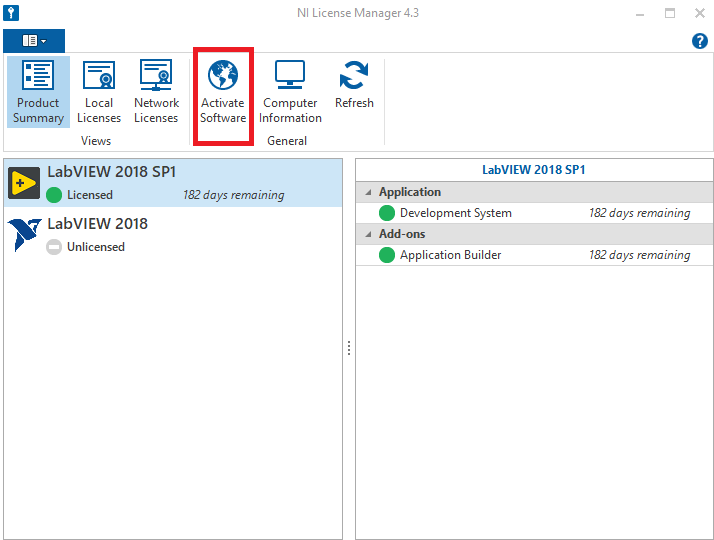Open the blue application menu dropdown

[x=34, y=41]
